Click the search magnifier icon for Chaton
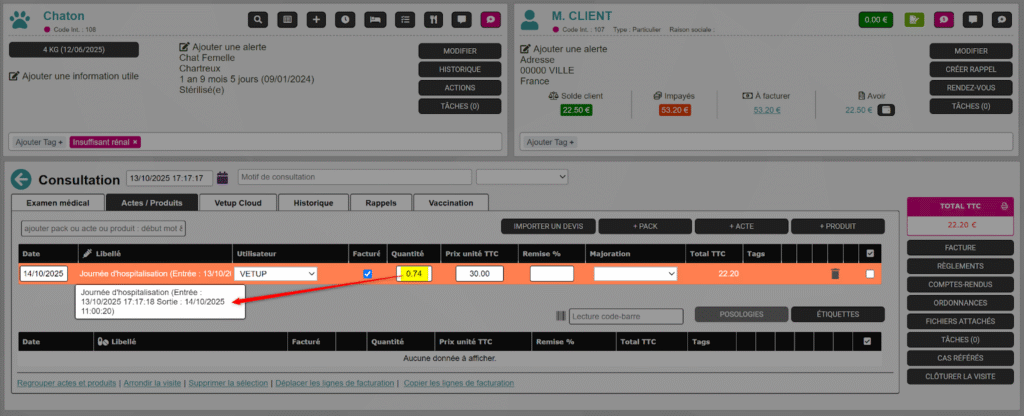The width and height of the screenshot is (1024, 416). [x=258, y=19]
